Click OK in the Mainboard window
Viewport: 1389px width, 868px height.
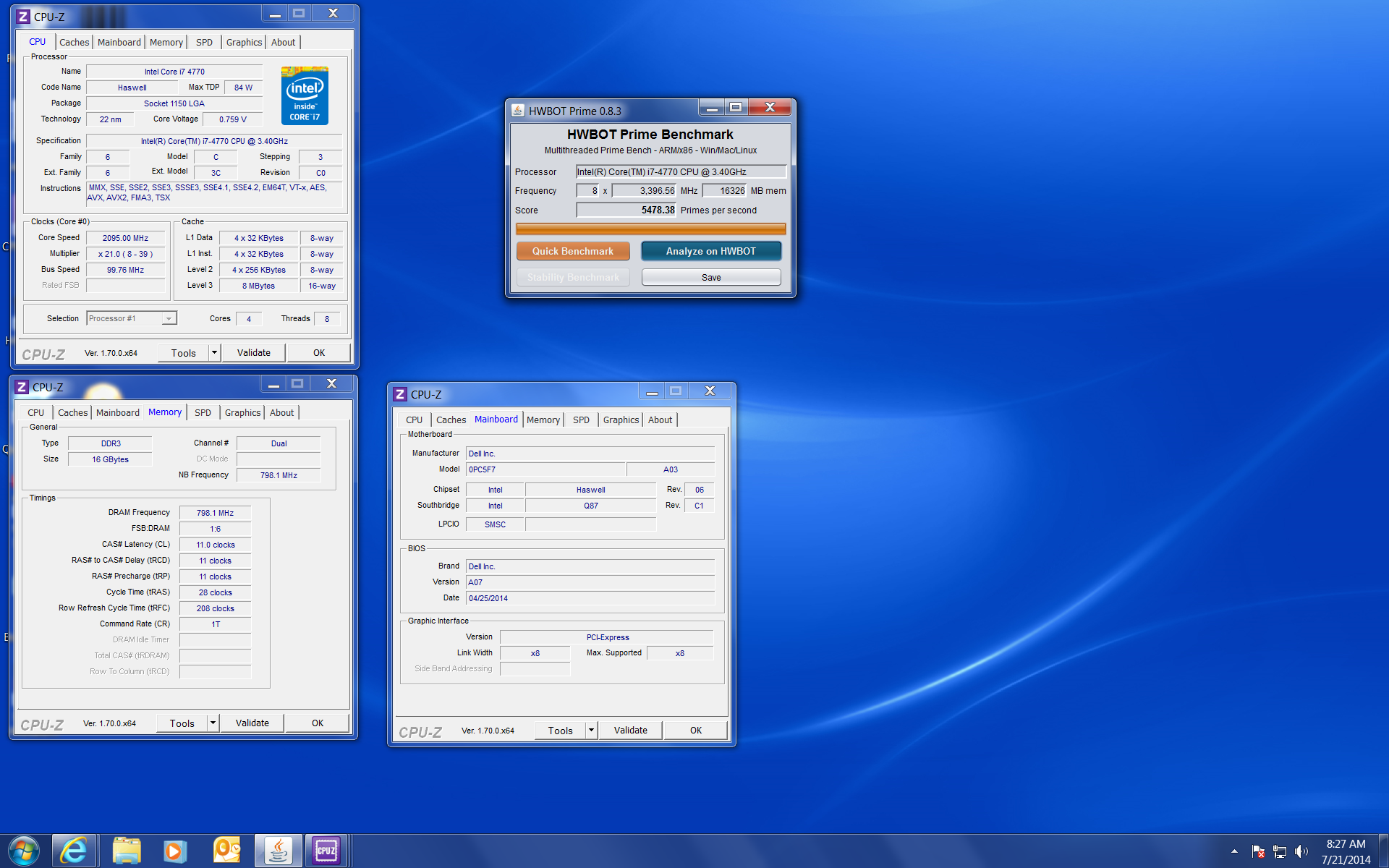point(696,730)
